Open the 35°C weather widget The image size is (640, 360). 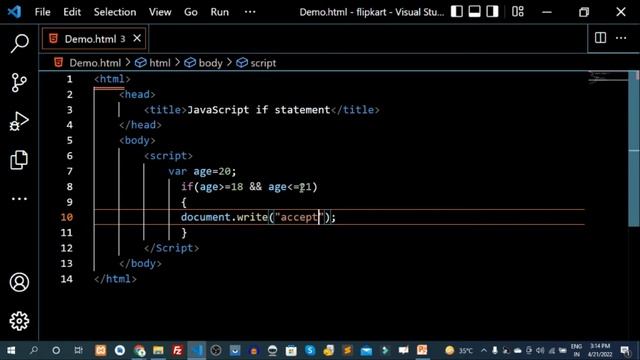pos(459,350)
